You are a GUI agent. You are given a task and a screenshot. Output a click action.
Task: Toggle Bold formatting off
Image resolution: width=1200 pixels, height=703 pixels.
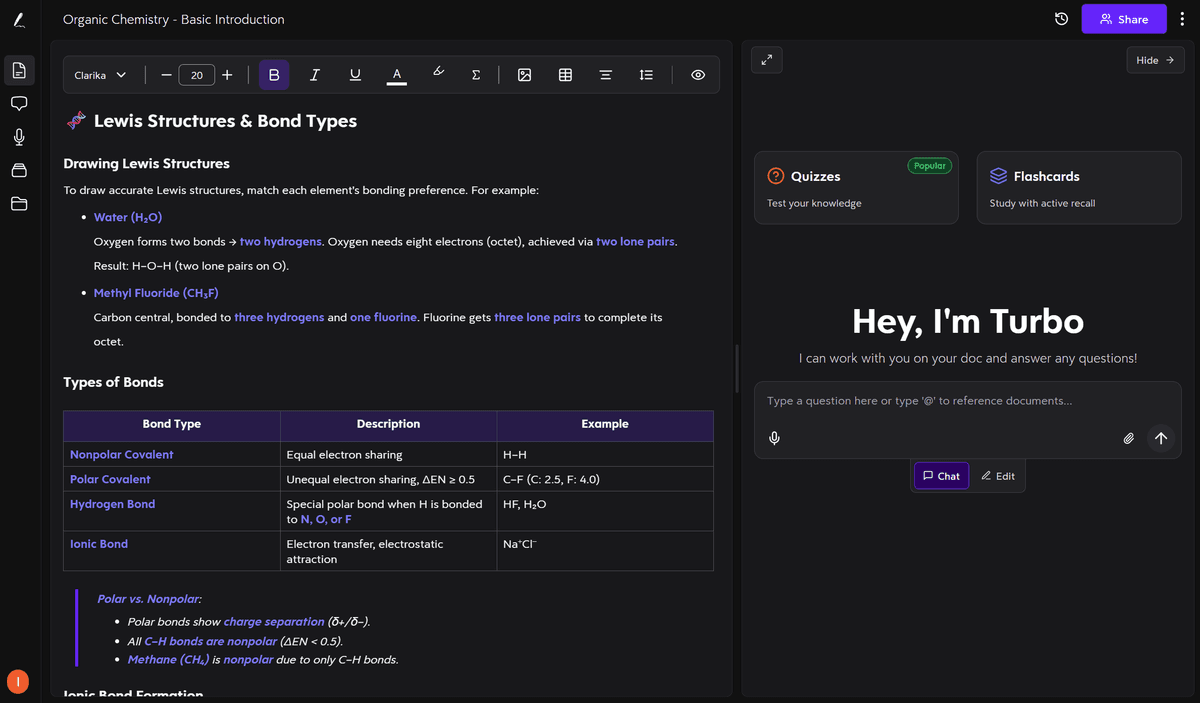click(x=274, y=74)
